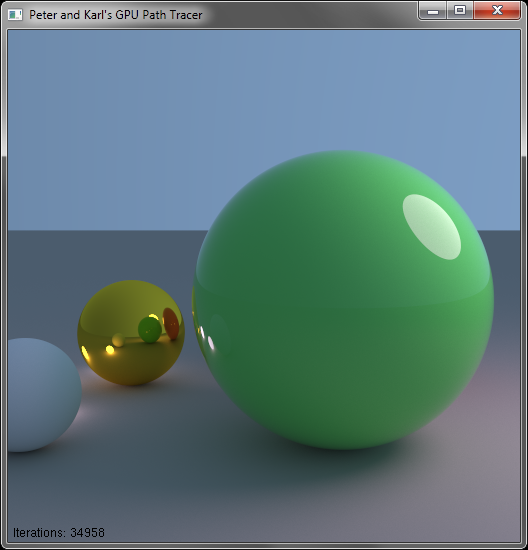Maximize the GPU Path Tracer window
Viewport: 528px width, 550px height.
pos(460,11)
